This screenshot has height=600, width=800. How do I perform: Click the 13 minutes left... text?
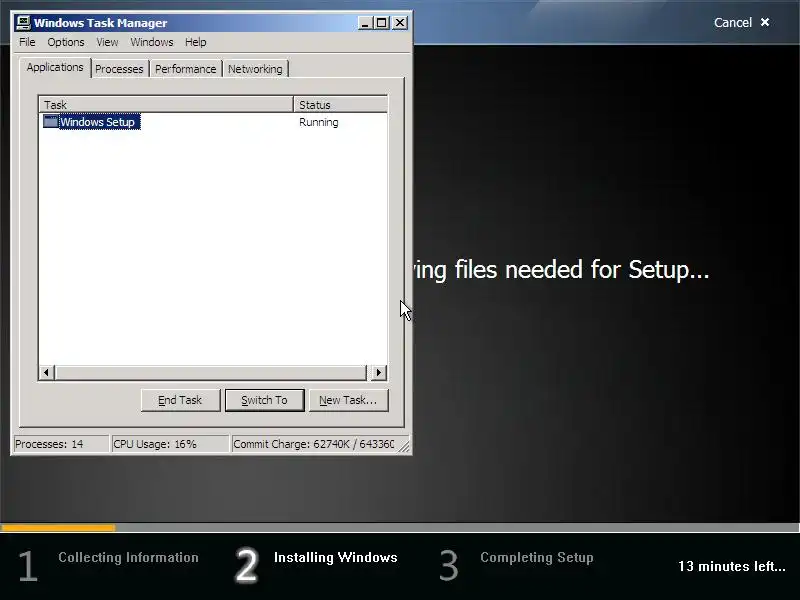[732, 566]
